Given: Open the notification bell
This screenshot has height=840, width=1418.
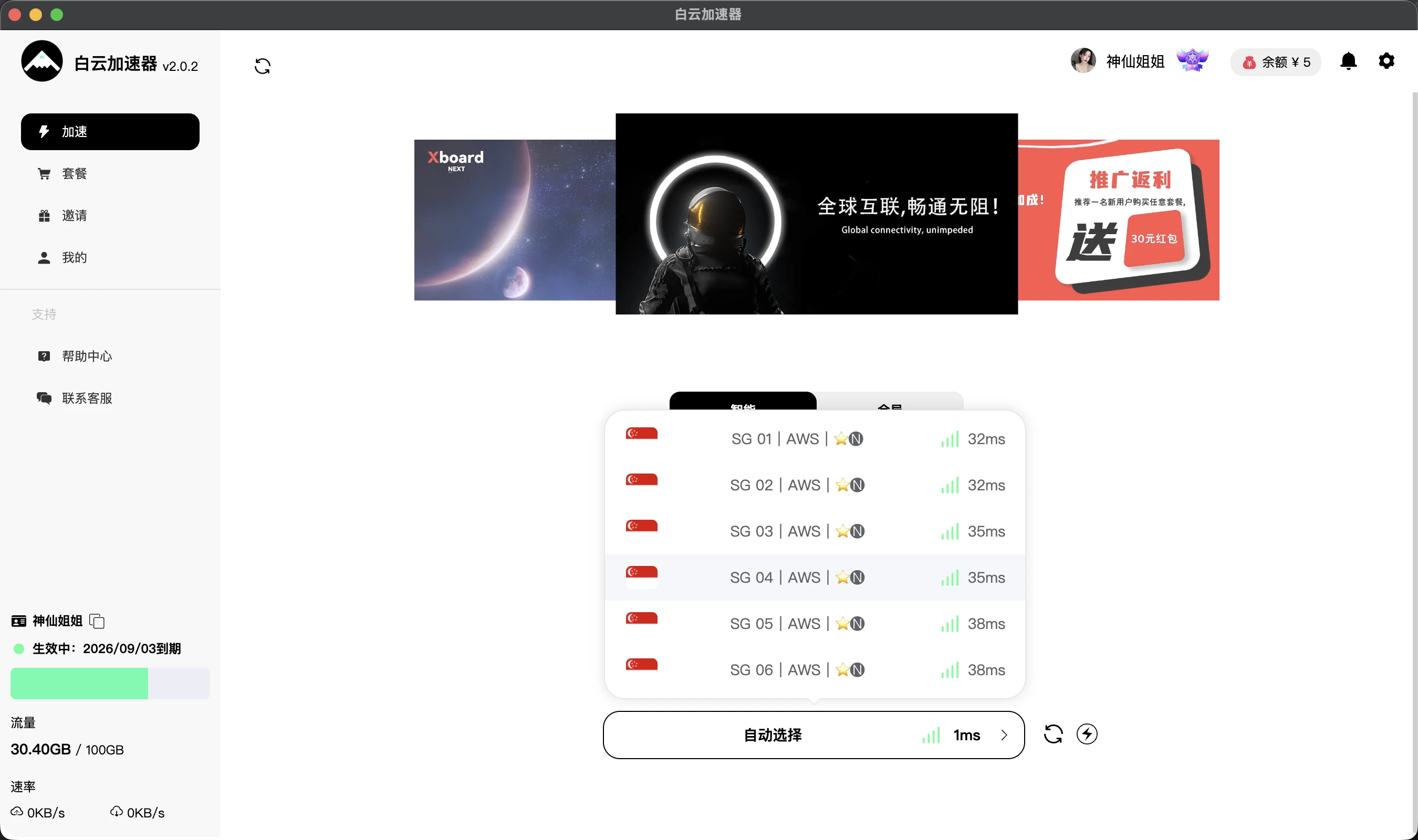Looking at the screenshot, I should click(1348, 61).
